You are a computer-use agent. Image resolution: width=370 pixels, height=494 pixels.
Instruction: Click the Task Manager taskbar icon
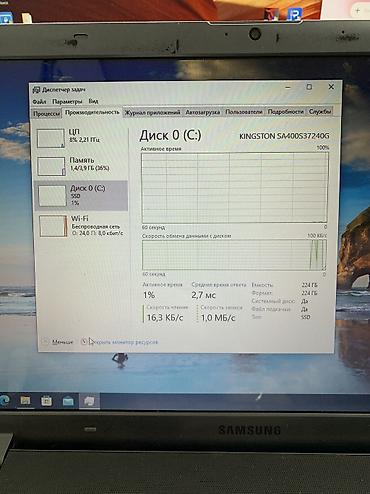[89, 401]
